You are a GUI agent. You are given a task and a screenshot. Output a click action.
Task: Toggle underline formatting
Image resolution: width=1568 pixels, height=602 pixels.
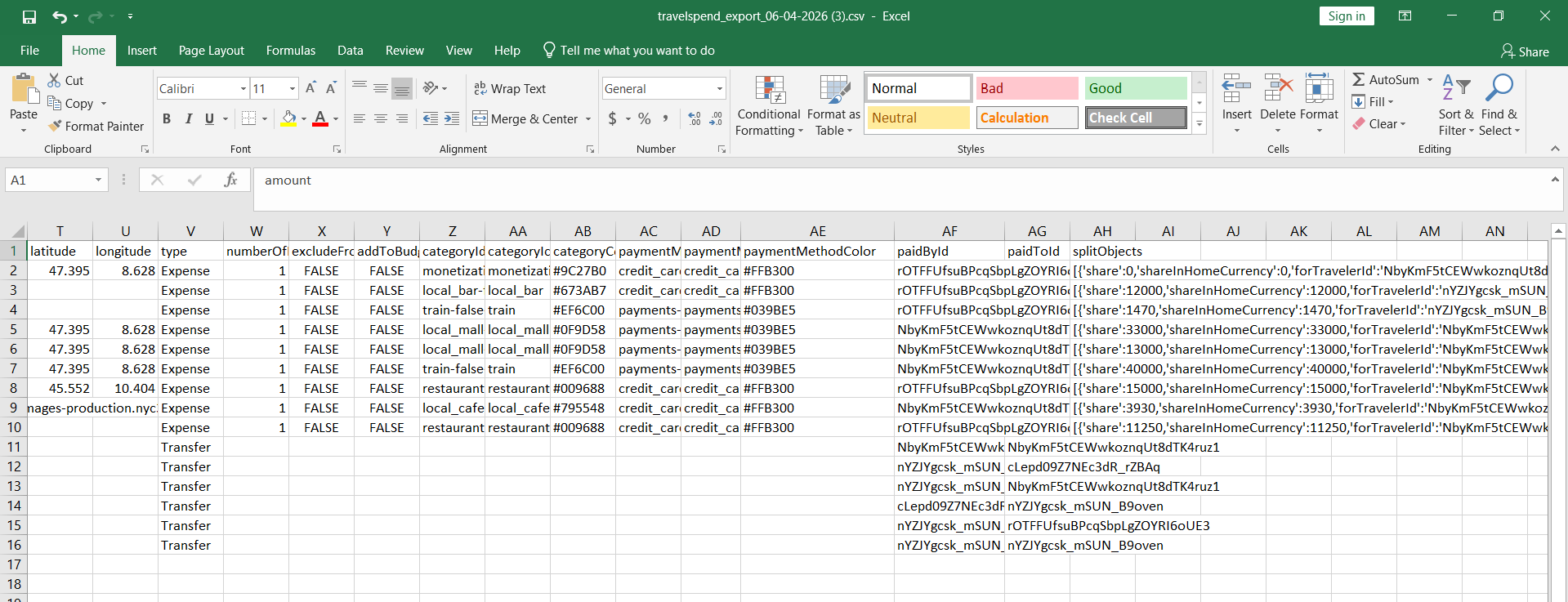point(210,119)
